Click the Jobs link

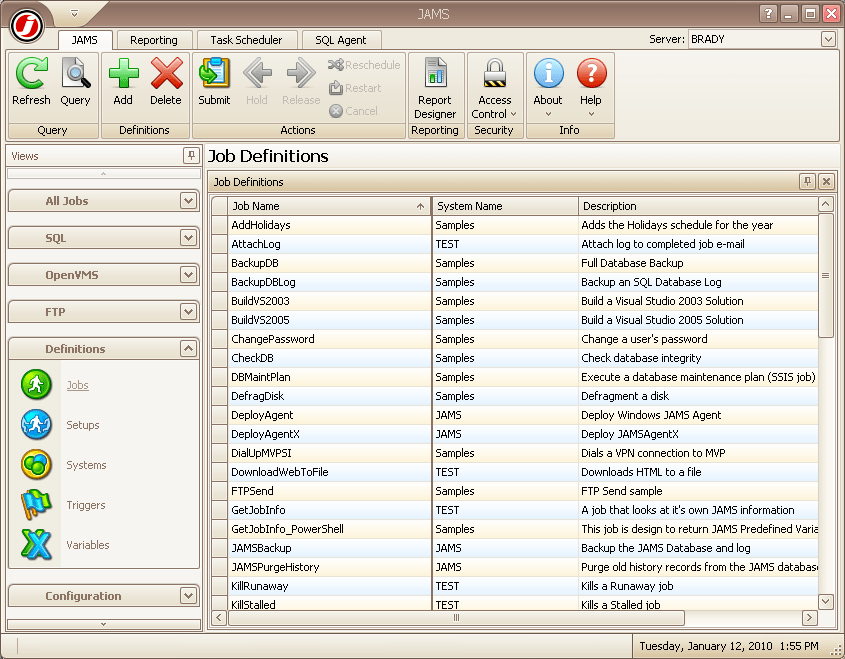(x=78, y=385)
